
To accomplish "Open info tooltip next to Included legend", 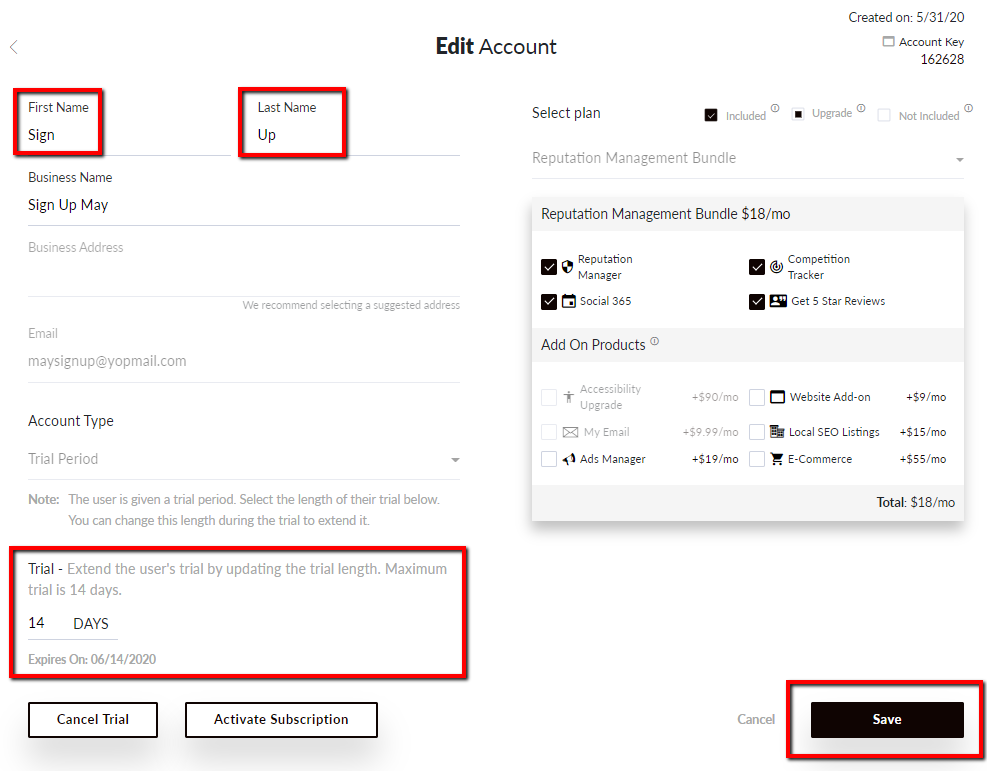I will coord(775,108).
